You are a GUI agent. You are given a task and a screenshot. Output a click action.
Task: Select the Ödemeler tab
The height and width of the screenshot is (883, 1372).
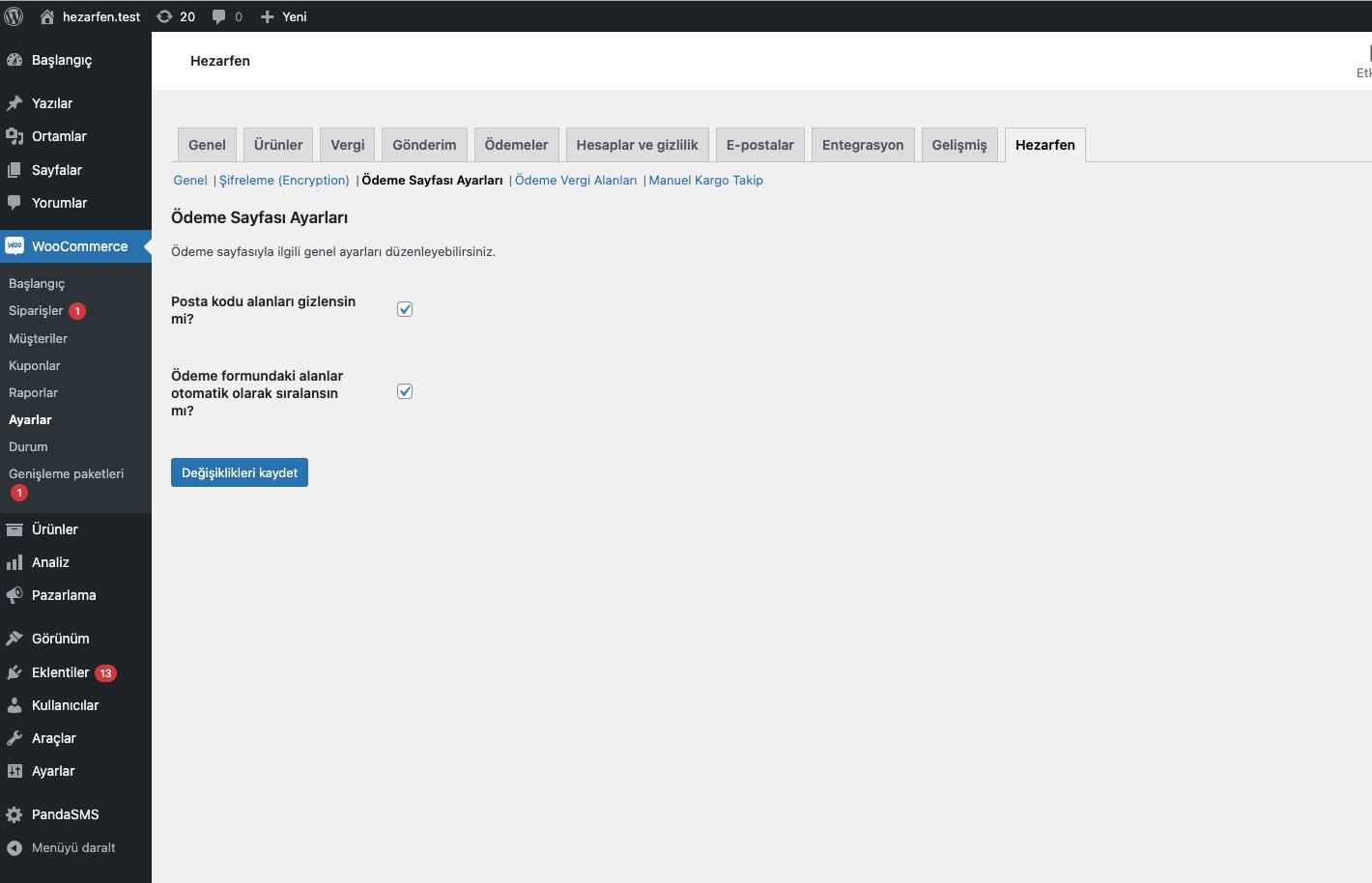[x=516, y=145]
